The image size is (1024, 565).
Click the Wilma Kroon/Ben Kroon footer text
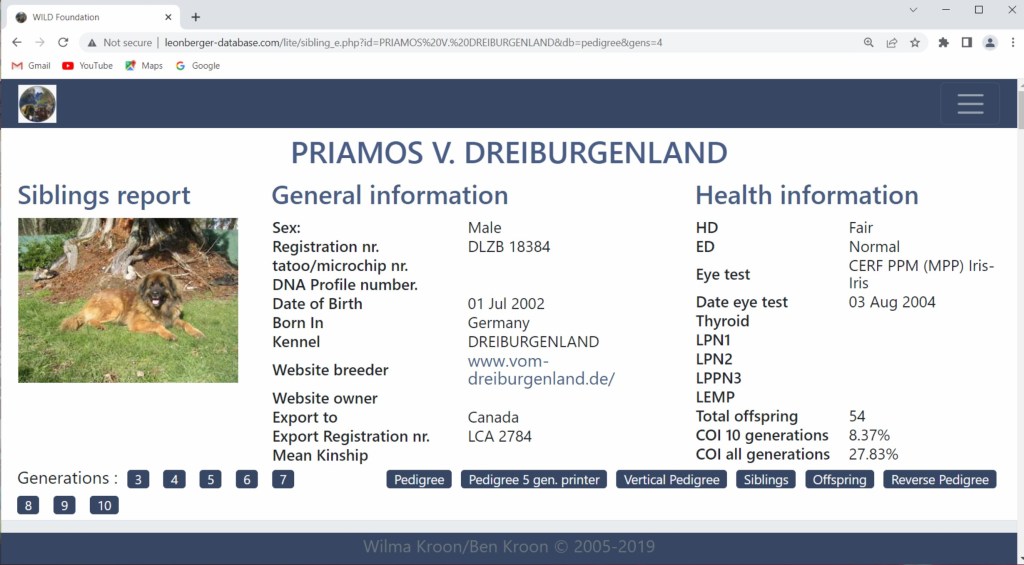click(509, 546)
